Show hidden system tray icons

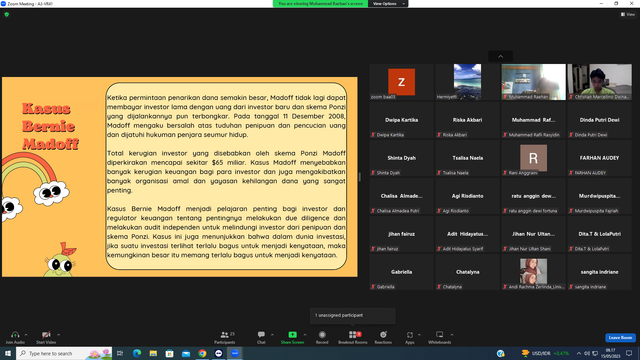pyautogui.click(x=579, y=353)
